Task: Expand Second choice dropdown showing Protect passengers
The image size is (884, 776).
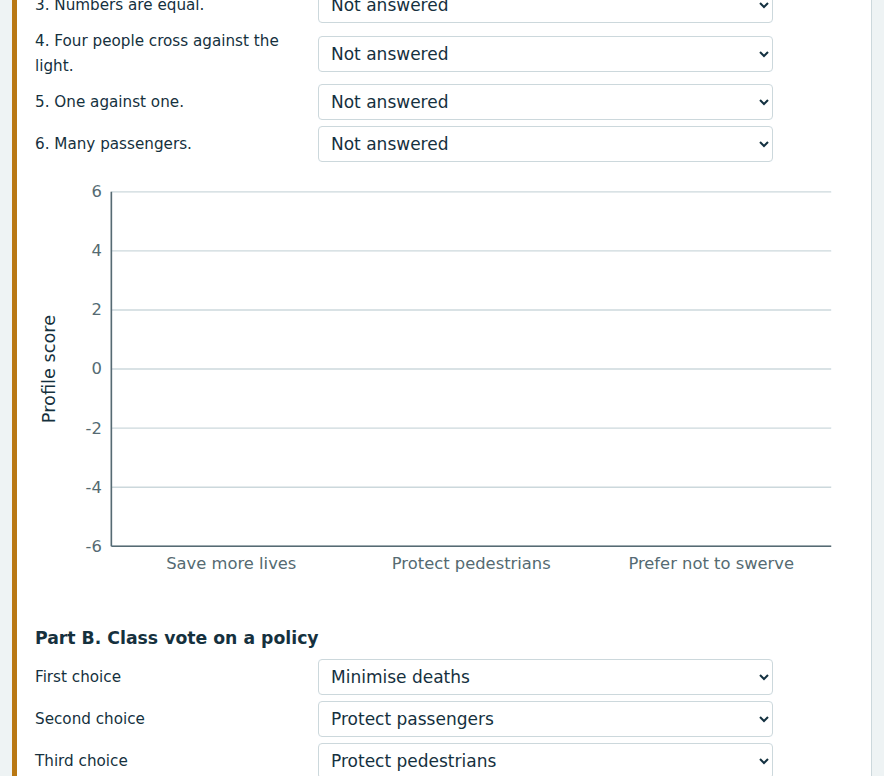Action: pos(545,719)
